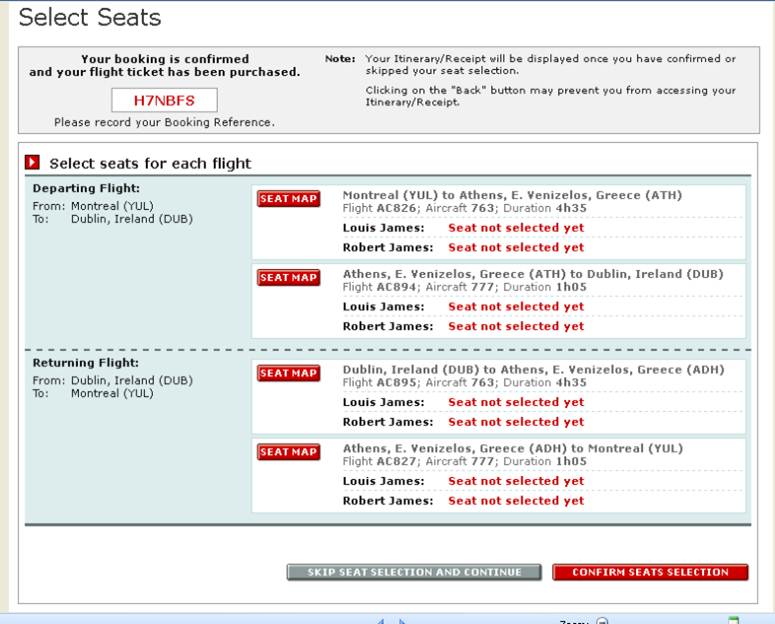Viewport: 775px width, 624px height.
Task: Click Louis James seat status on AC895
Action: tap(516, 402)
